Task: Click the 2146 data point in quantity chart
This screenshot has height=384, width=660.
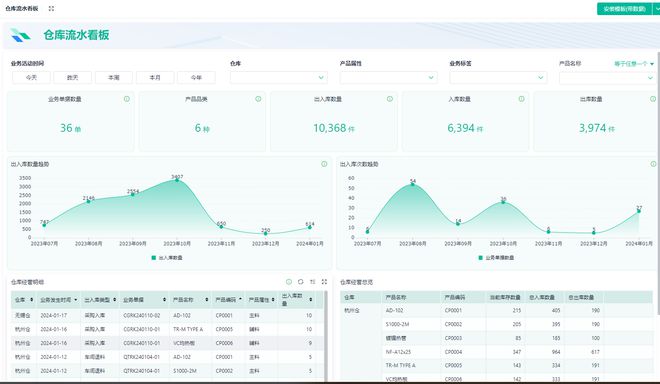Action: coord(88,201)
